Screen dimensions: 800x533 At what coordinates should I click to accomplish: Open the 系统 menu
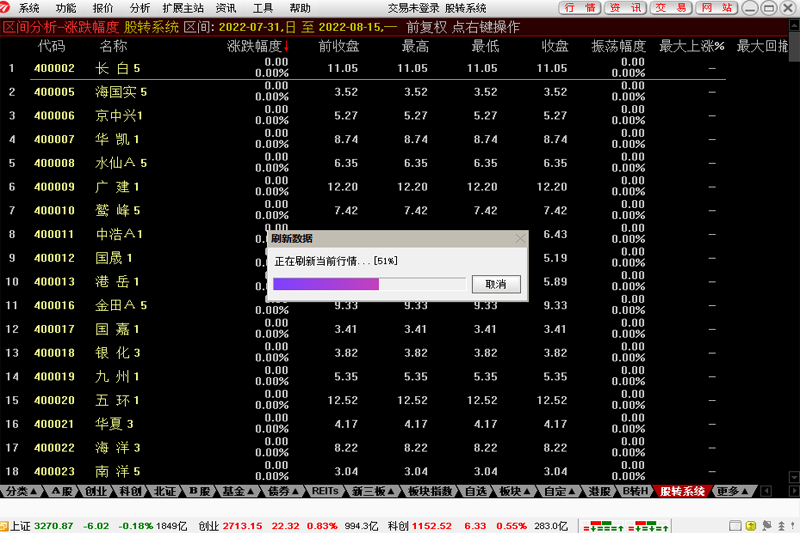[29, 8]
